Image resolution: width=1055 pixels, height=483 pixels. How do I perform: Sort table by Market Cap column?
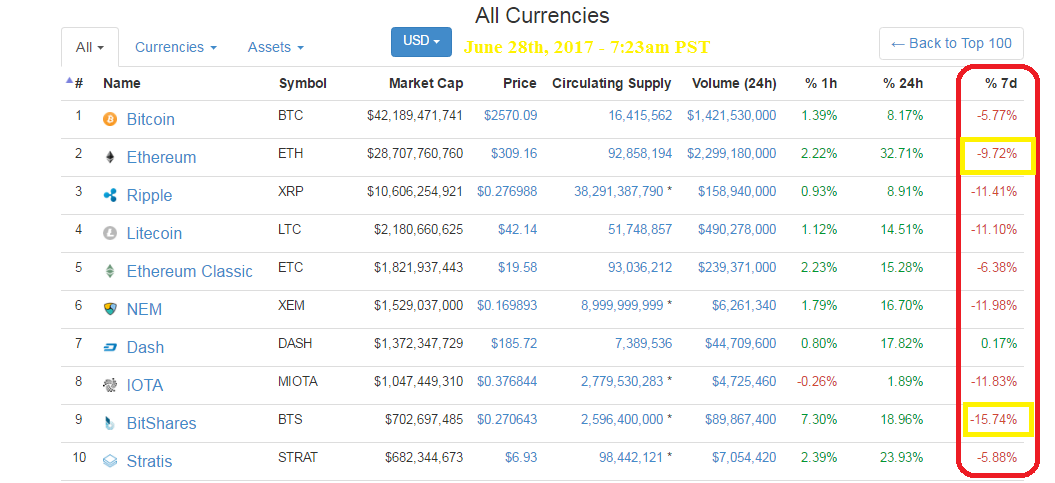pyautogui.click(x=425, y=83)
